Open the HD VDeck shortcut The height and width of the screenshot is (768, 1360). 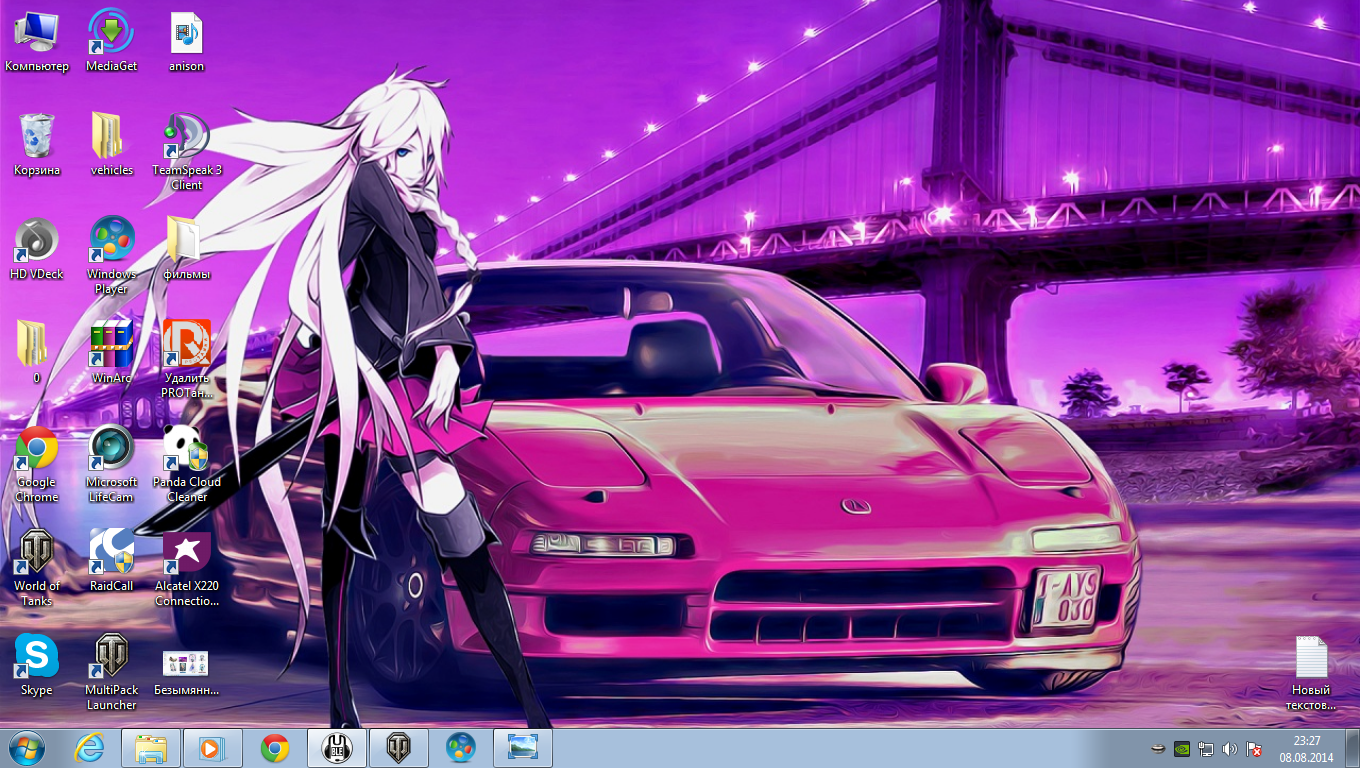(37, 248)
